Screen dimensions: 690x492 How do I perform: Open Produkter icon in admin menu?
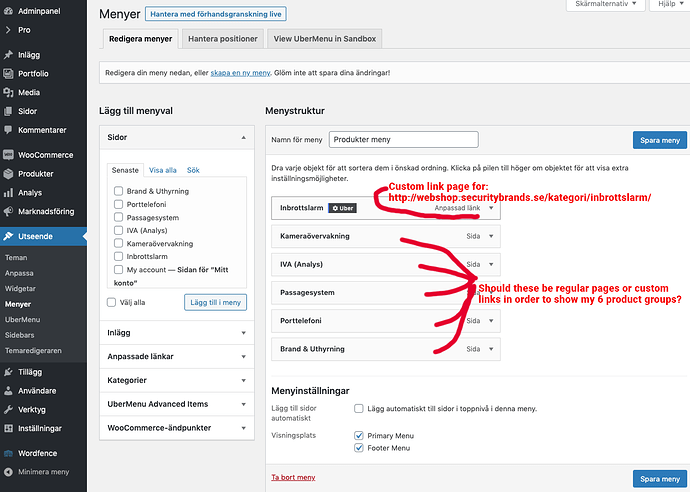[x=9, y=174]
